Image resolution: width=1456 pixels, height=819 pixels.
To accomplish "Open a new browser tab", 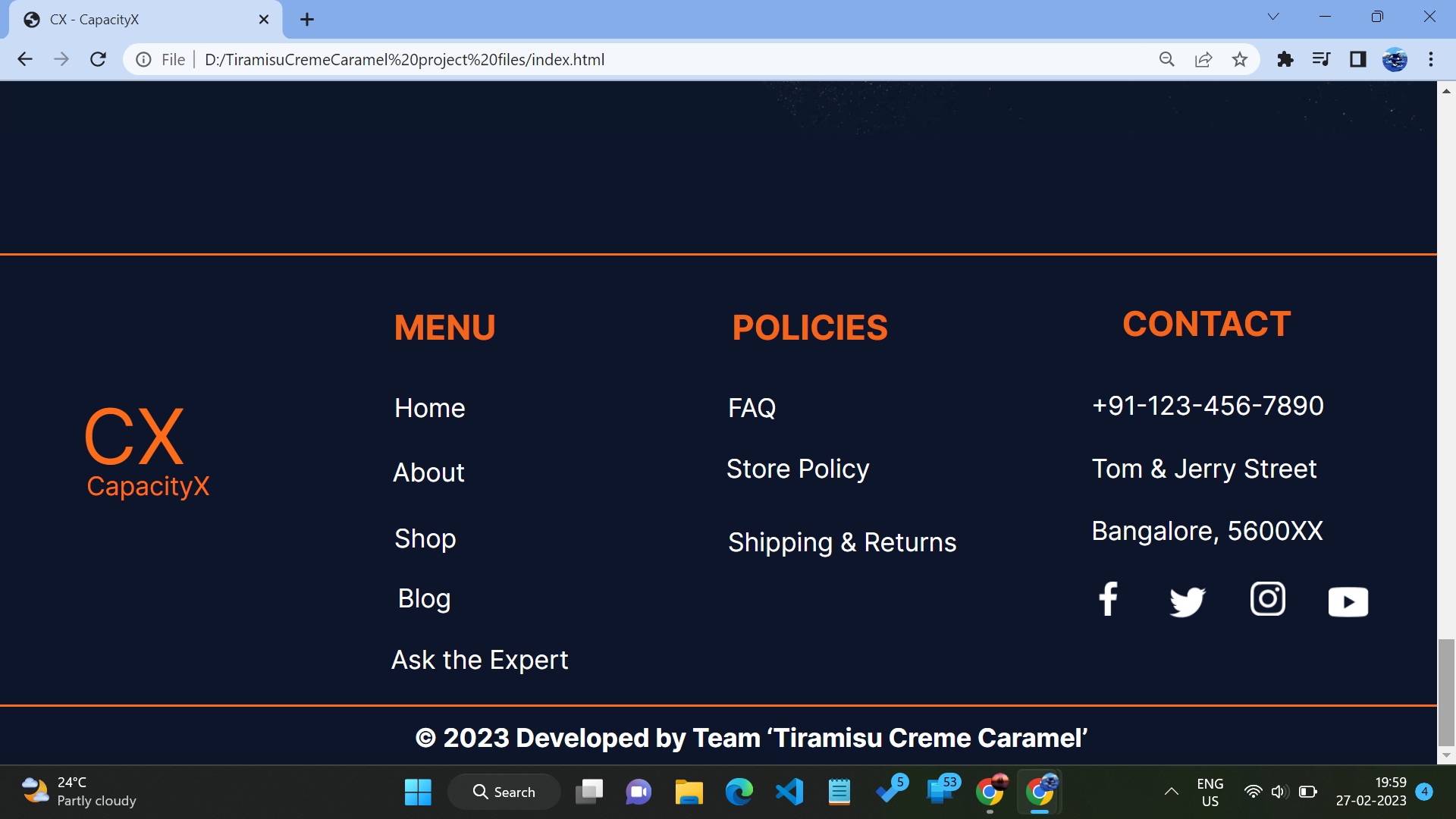I will coord(306,20).
